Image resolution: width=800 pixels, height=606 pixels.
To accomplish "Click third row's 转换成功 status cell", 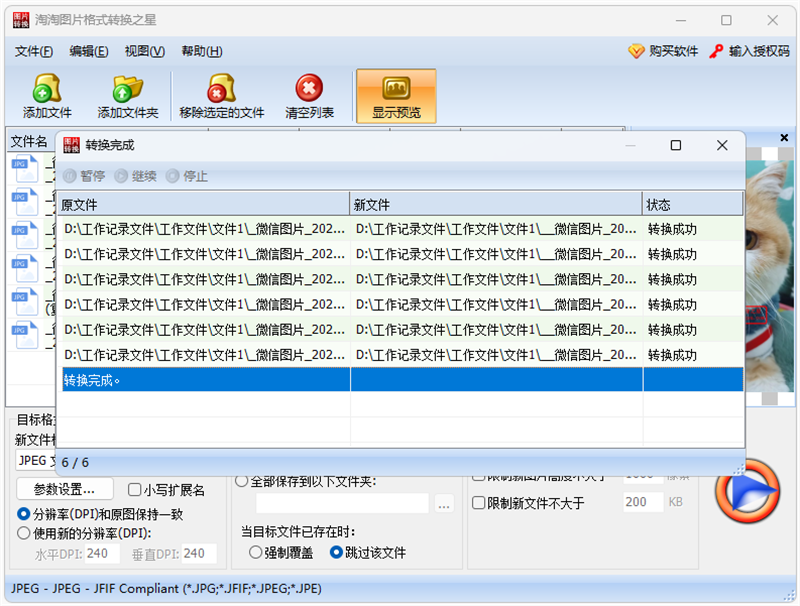I will (693, 280).
